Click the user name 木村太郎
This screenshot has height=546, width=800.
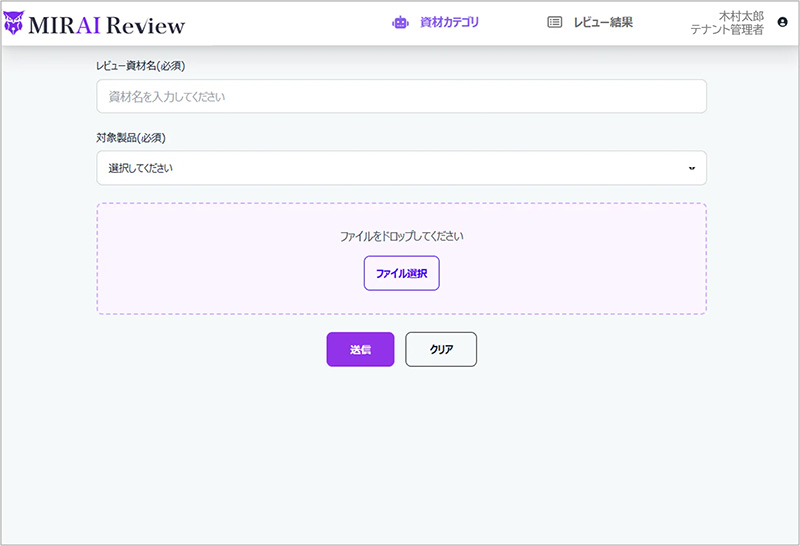(741, 16)
